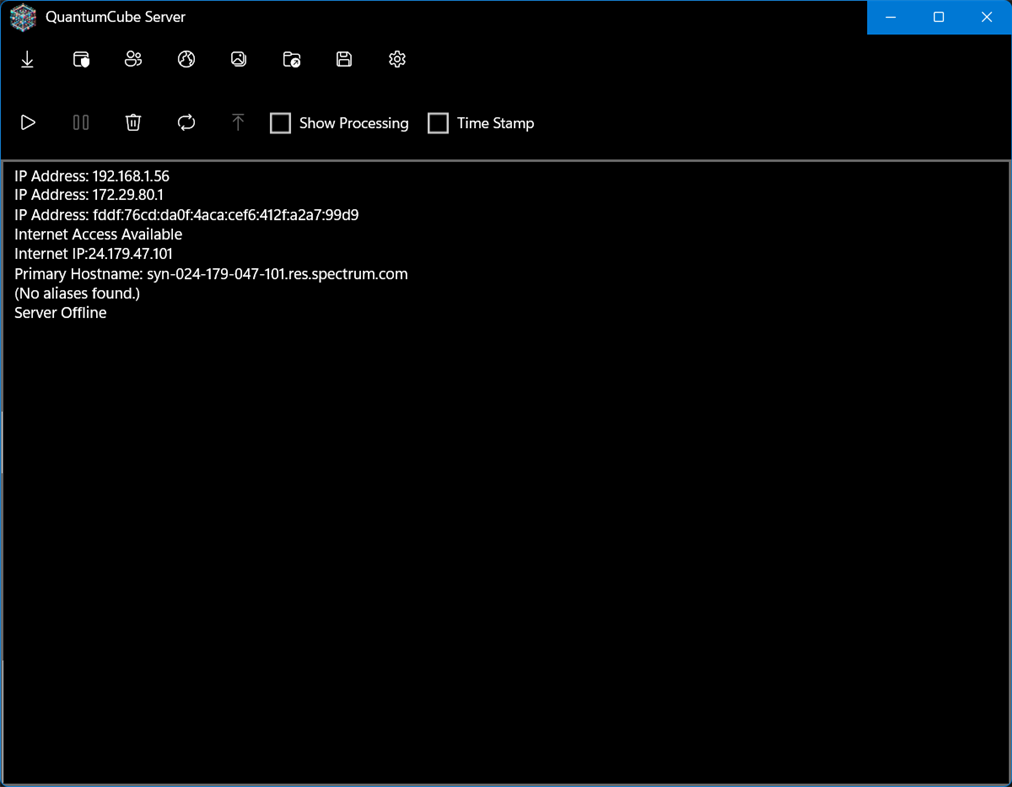Image resolution: width=1012 pixels, height=787 pixels.
Task: Click the image gallery icon
Action: (x=238, y=59)
